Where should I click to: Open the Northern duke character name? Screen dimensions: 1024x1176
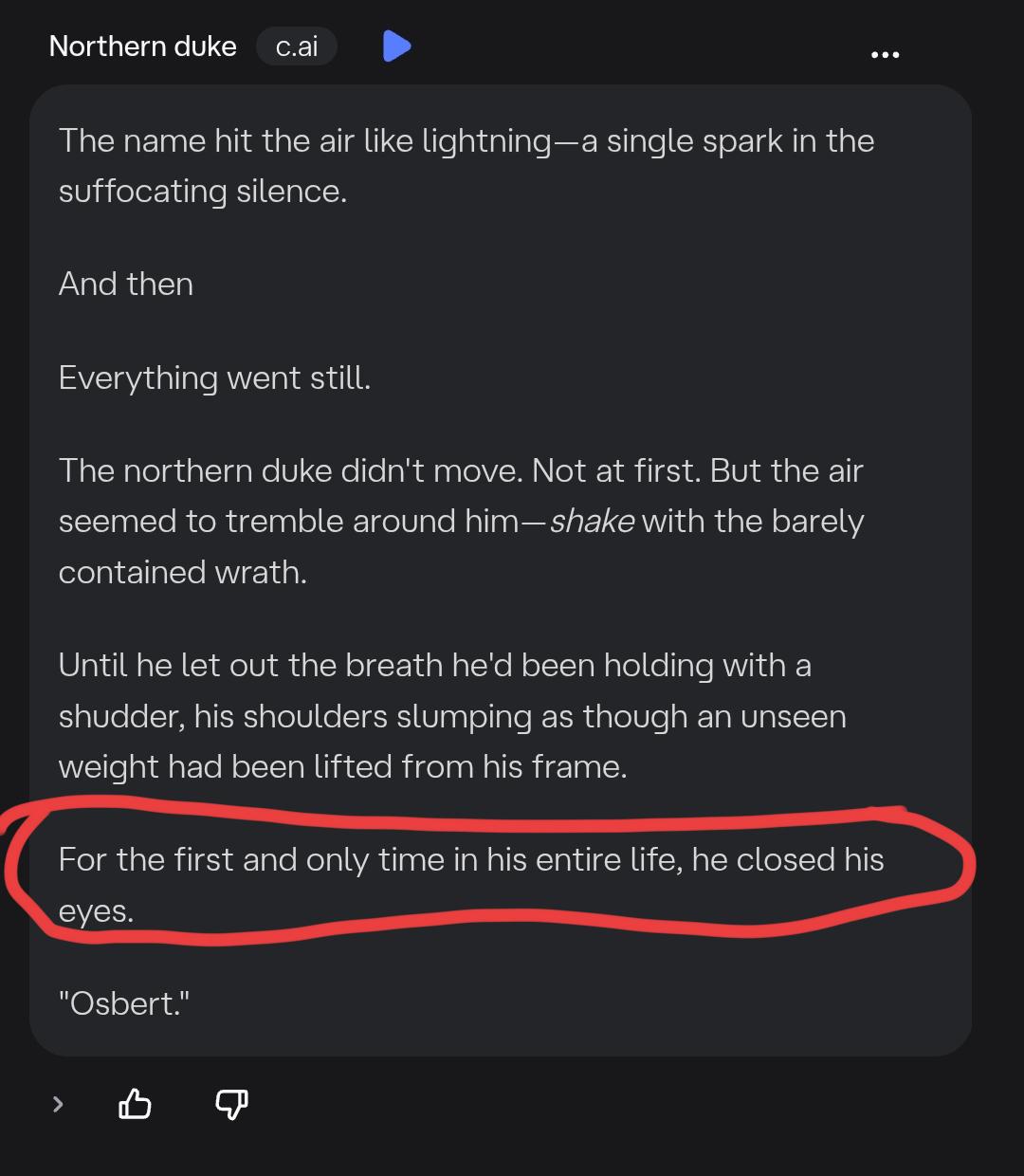click(142, 46)
